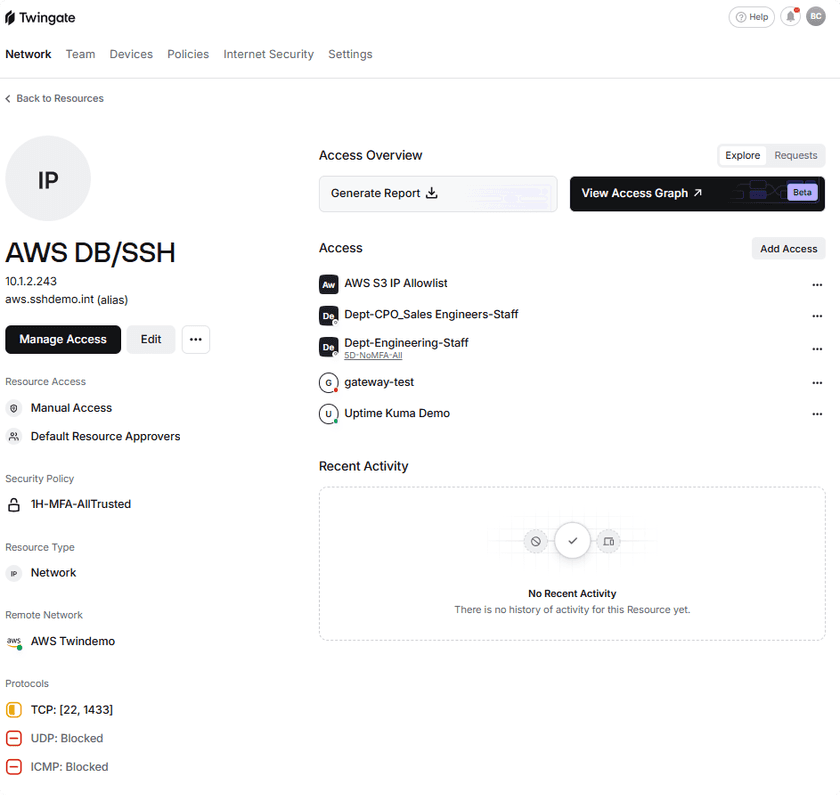Open the Internet Security tab

268,54
